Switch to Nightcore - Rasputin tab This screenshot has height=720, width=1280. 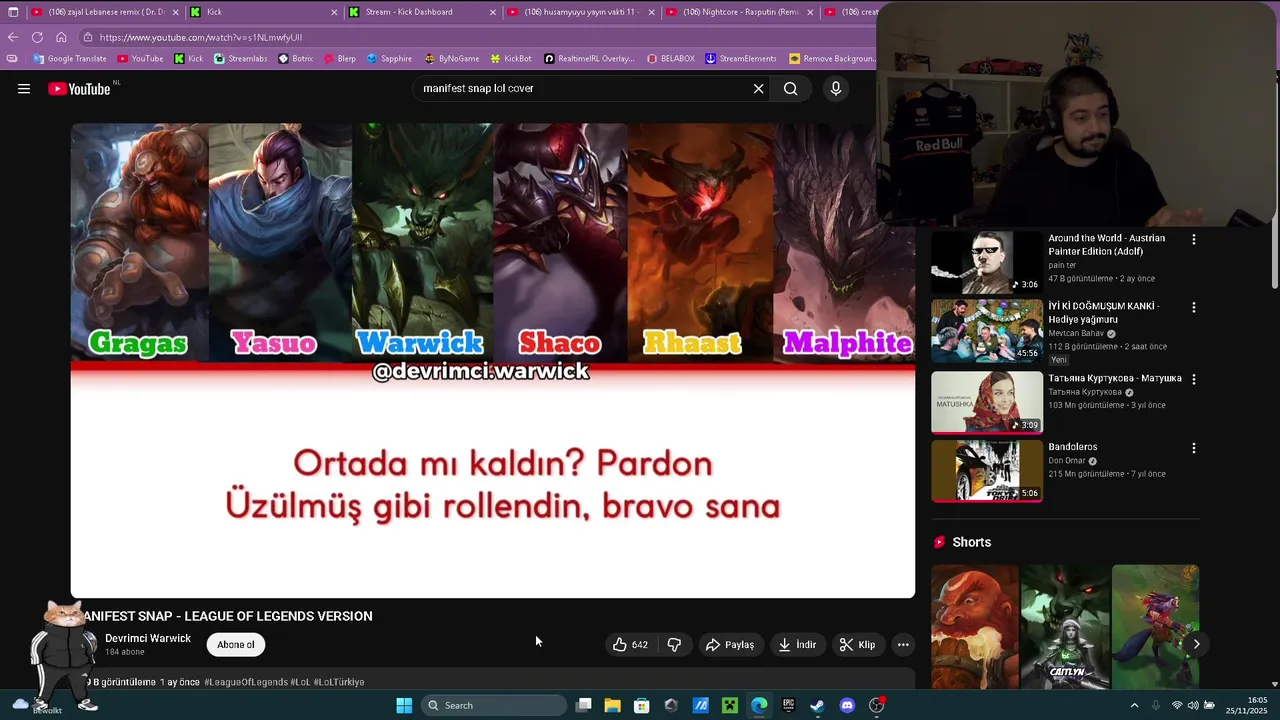coord(738,12)
